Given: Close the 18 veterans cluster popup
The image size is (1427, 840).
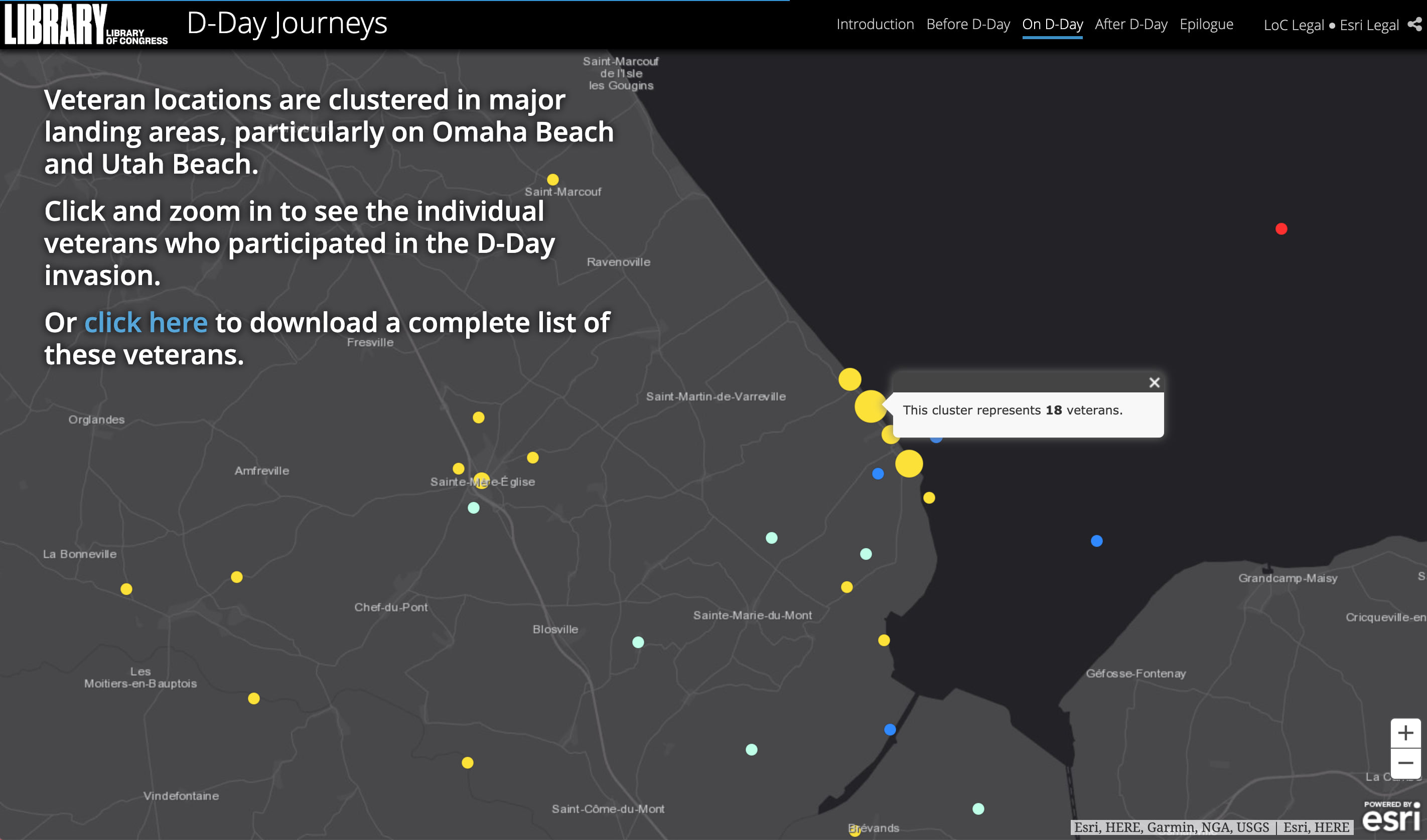Looking at the screenshot, I should point(1155,382).
